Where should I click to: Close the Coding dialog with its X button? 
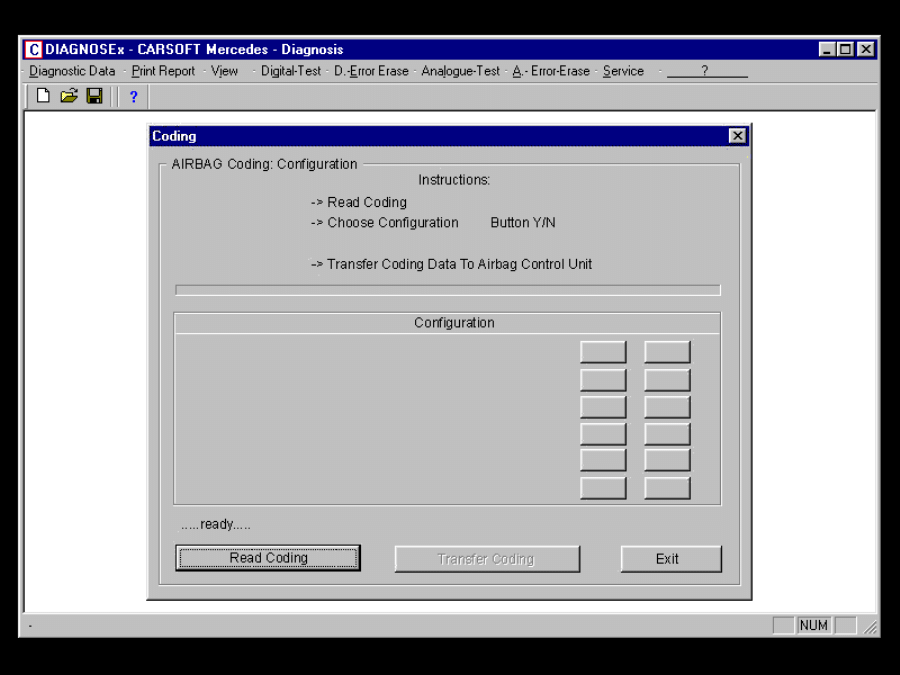(x=737, y=136)
